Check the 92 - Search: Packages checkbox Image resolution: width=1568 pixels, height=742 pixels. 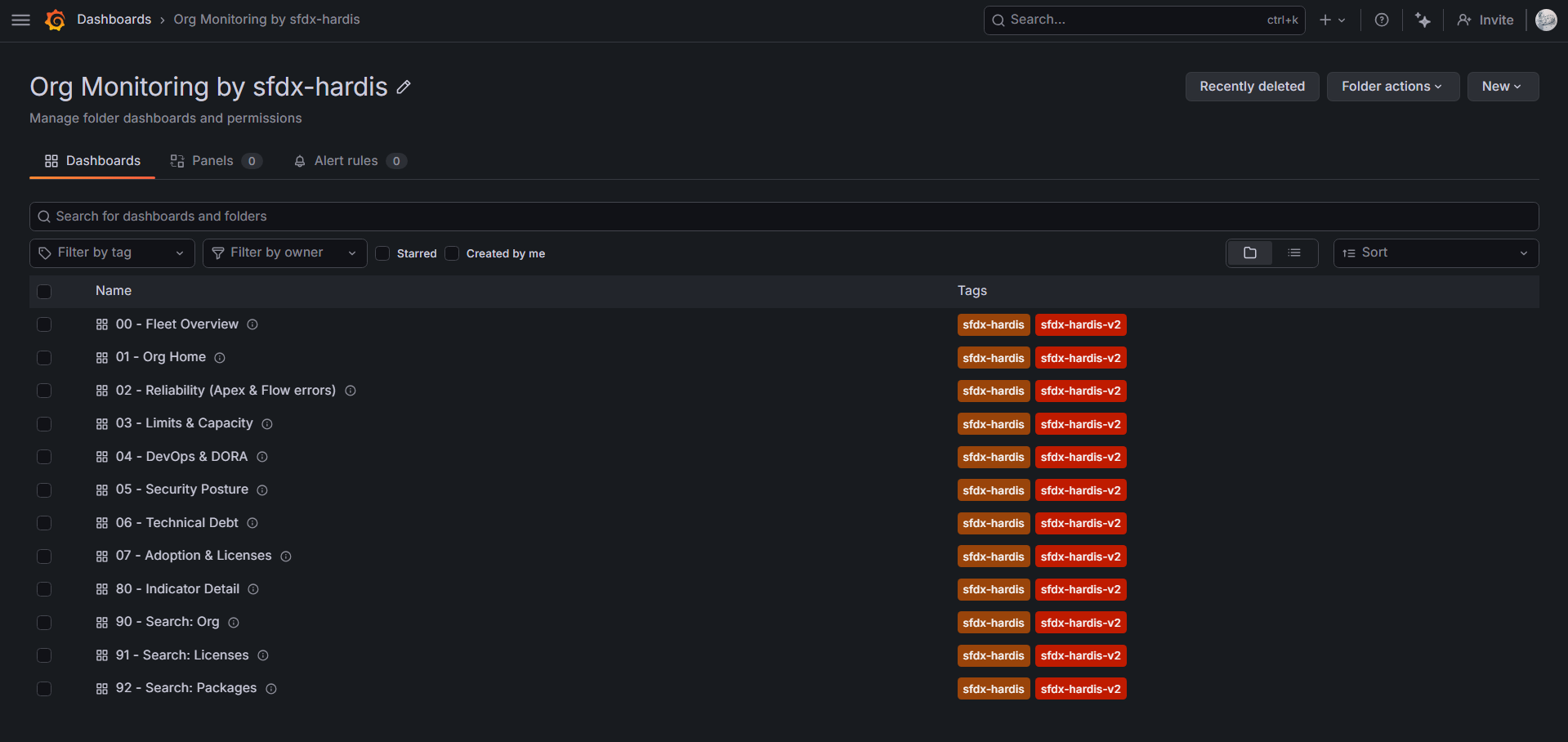tap(44, 689)
